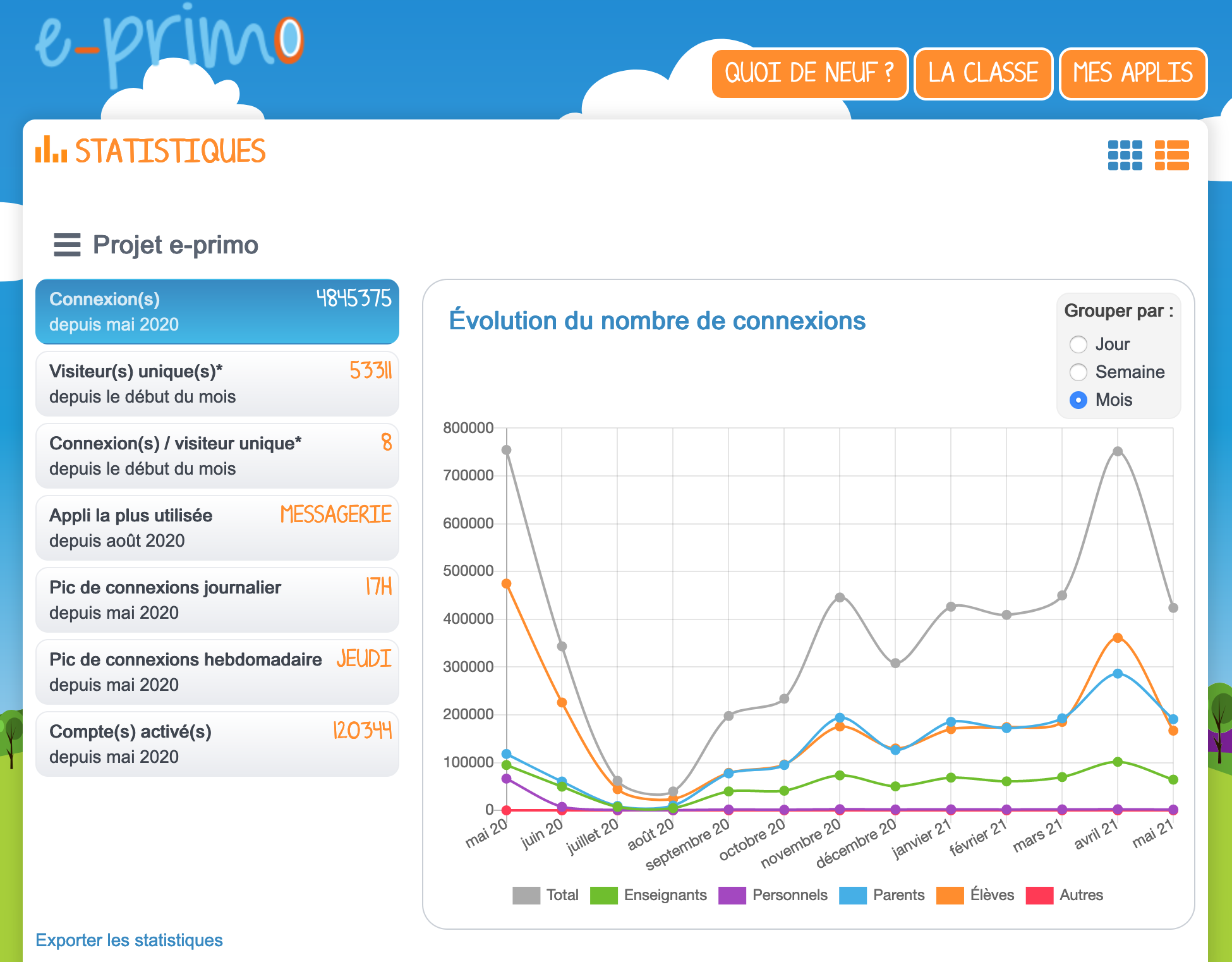
Task: Open the Mes Applis menu
Action: click(1133, 73)
